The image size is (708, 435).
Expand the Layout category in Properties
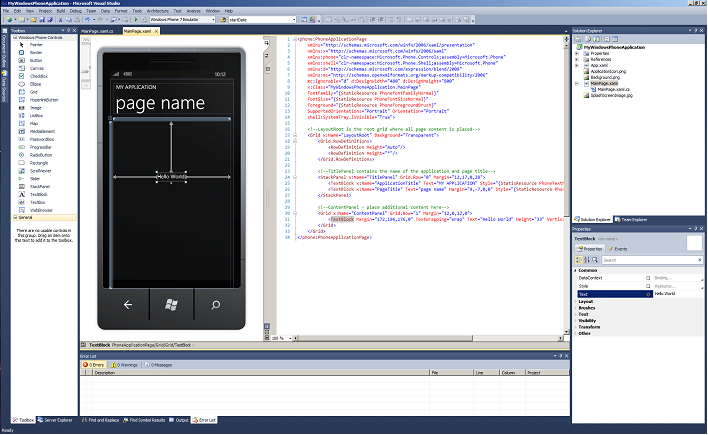(576, 302)
